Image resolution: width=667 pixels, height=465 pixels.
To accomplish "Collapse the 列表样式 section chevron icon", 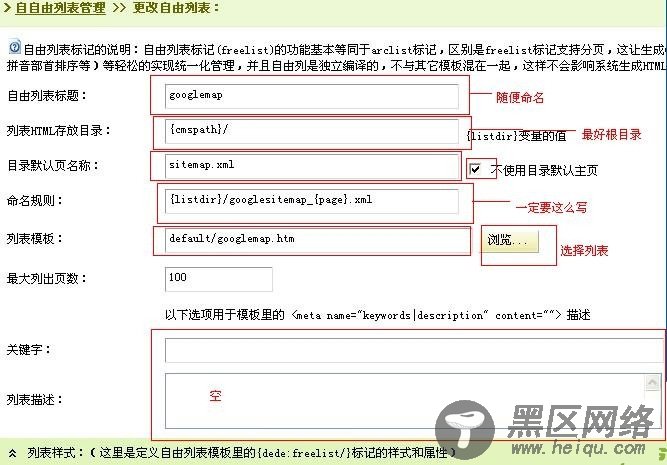I will click(x=12, y=454).
